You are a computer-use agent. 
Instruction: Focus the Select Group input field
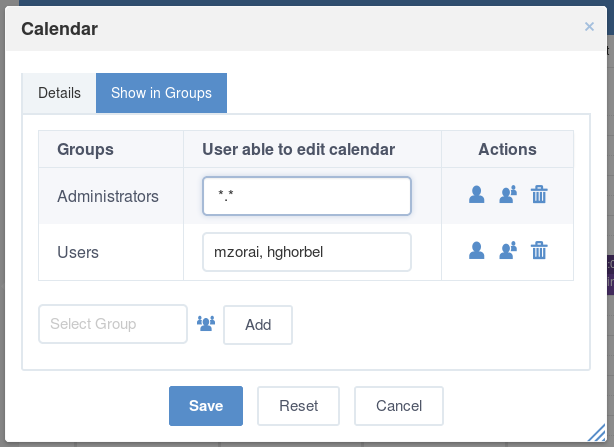coord(113,324)
